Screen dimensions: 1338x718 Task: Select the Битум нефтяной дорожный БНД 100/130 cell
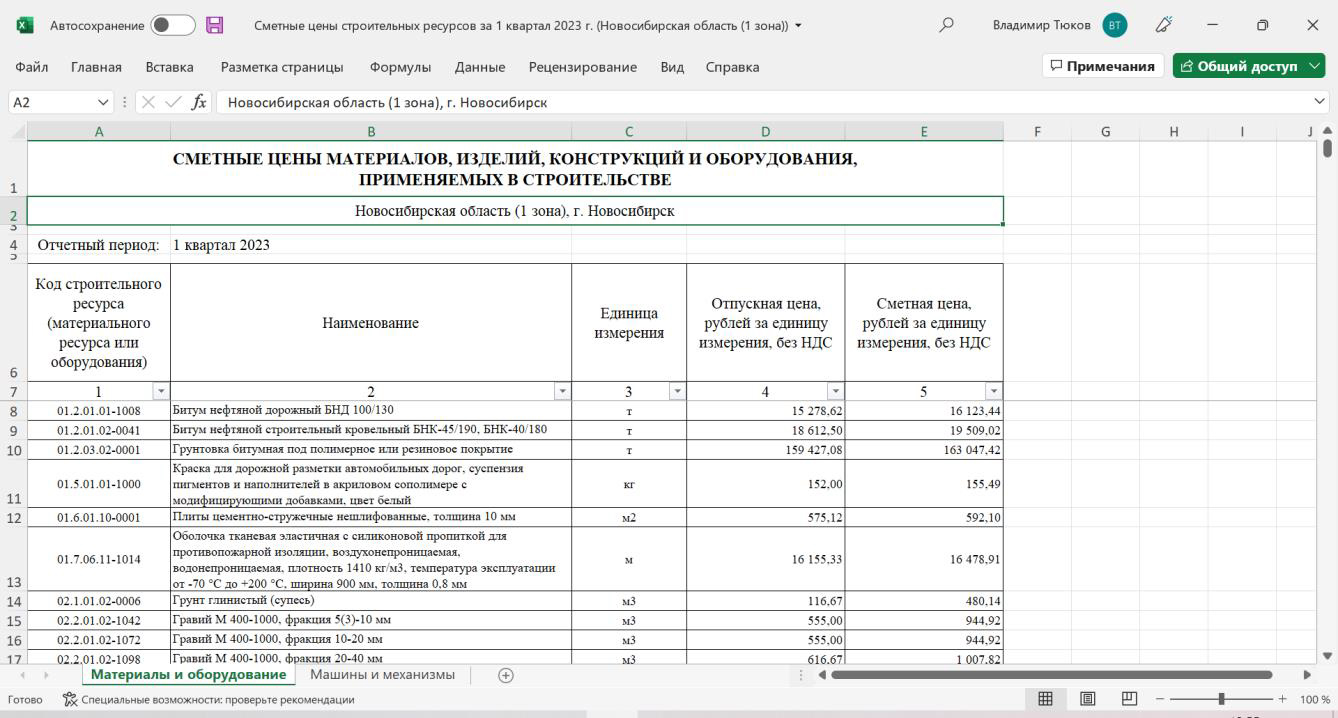click(371, 411)
